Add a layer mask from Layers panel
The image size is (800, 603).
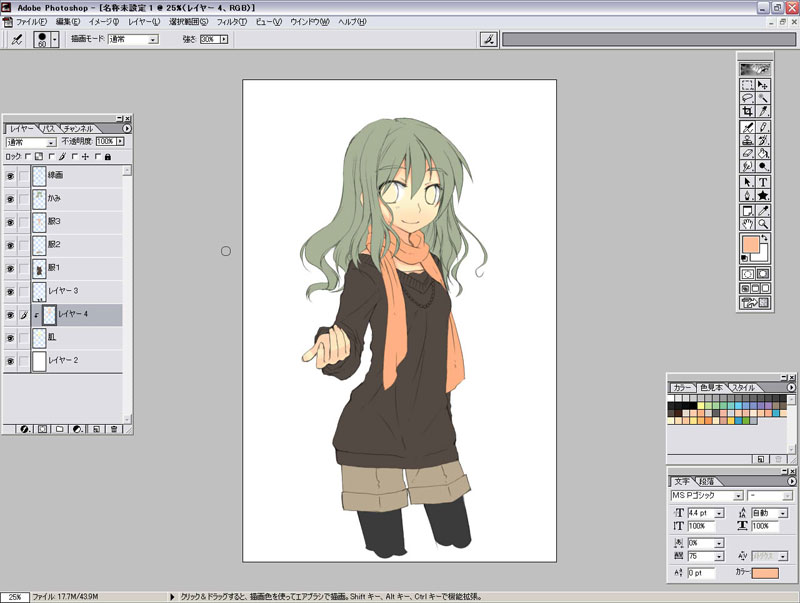[x=42, y=429]
